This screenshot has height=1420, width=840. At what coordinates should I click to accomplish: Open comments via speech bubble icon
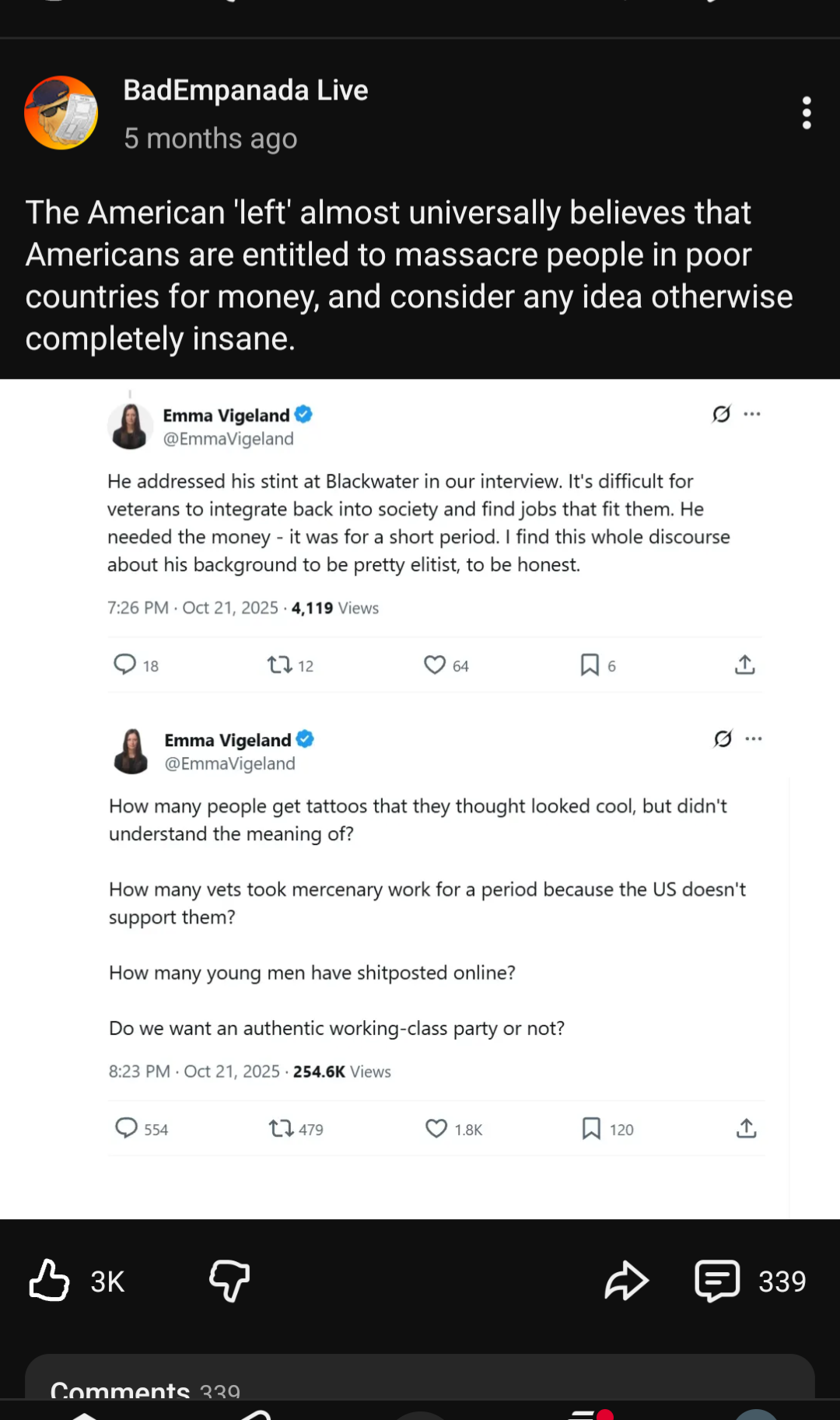717,1281
